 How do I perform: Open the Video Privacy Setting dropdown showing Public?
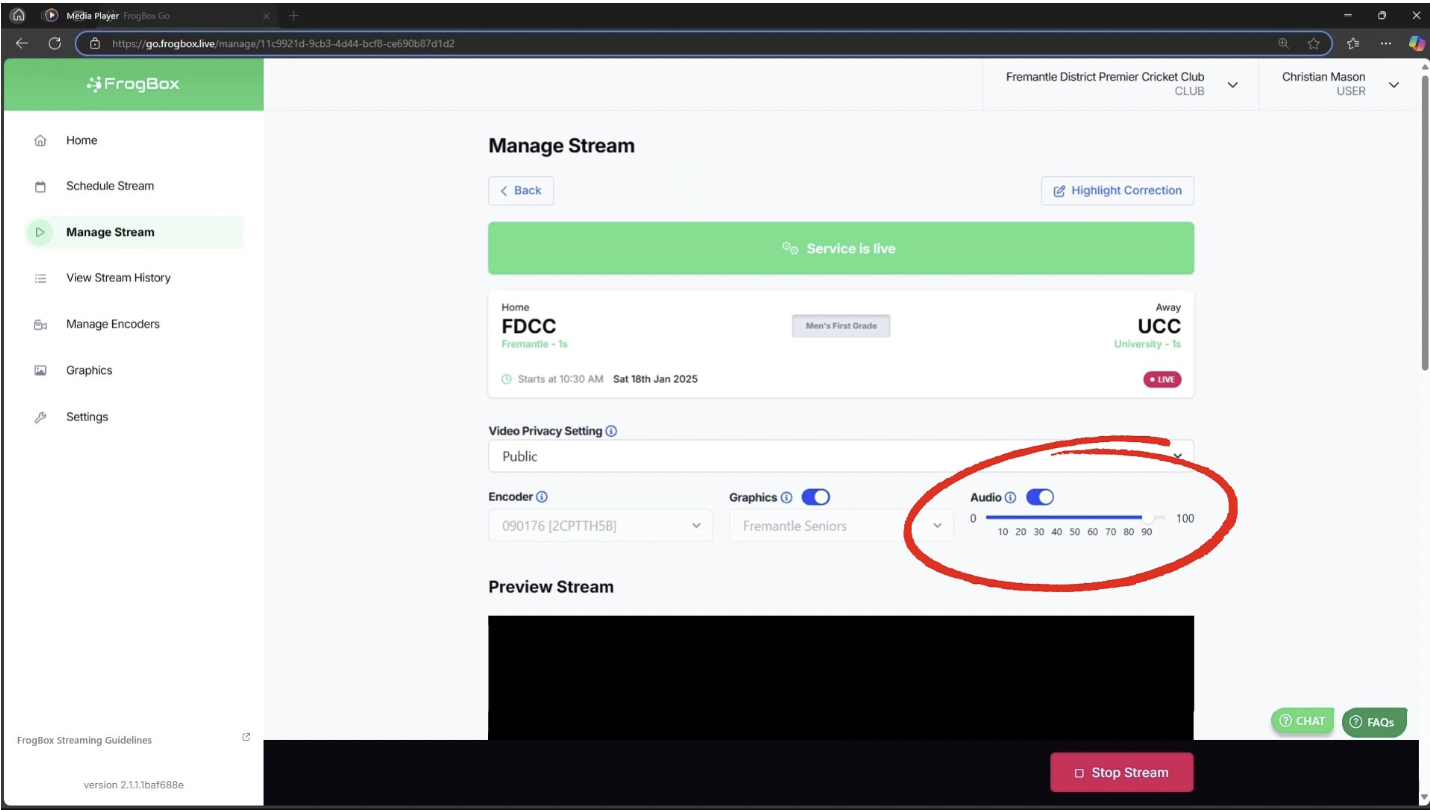click(x=841, y=456)
